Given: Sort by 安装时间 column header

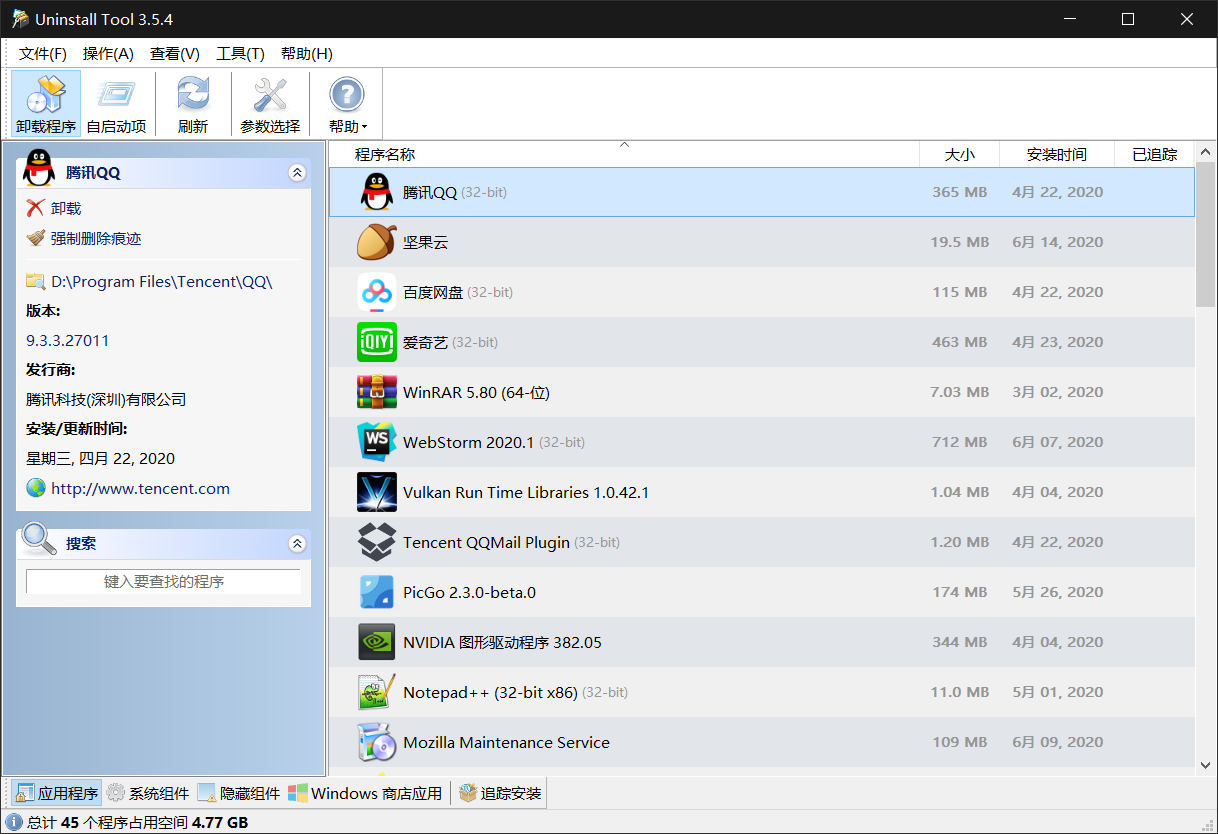Looking at the screenshot, I should pos(1056,154).
